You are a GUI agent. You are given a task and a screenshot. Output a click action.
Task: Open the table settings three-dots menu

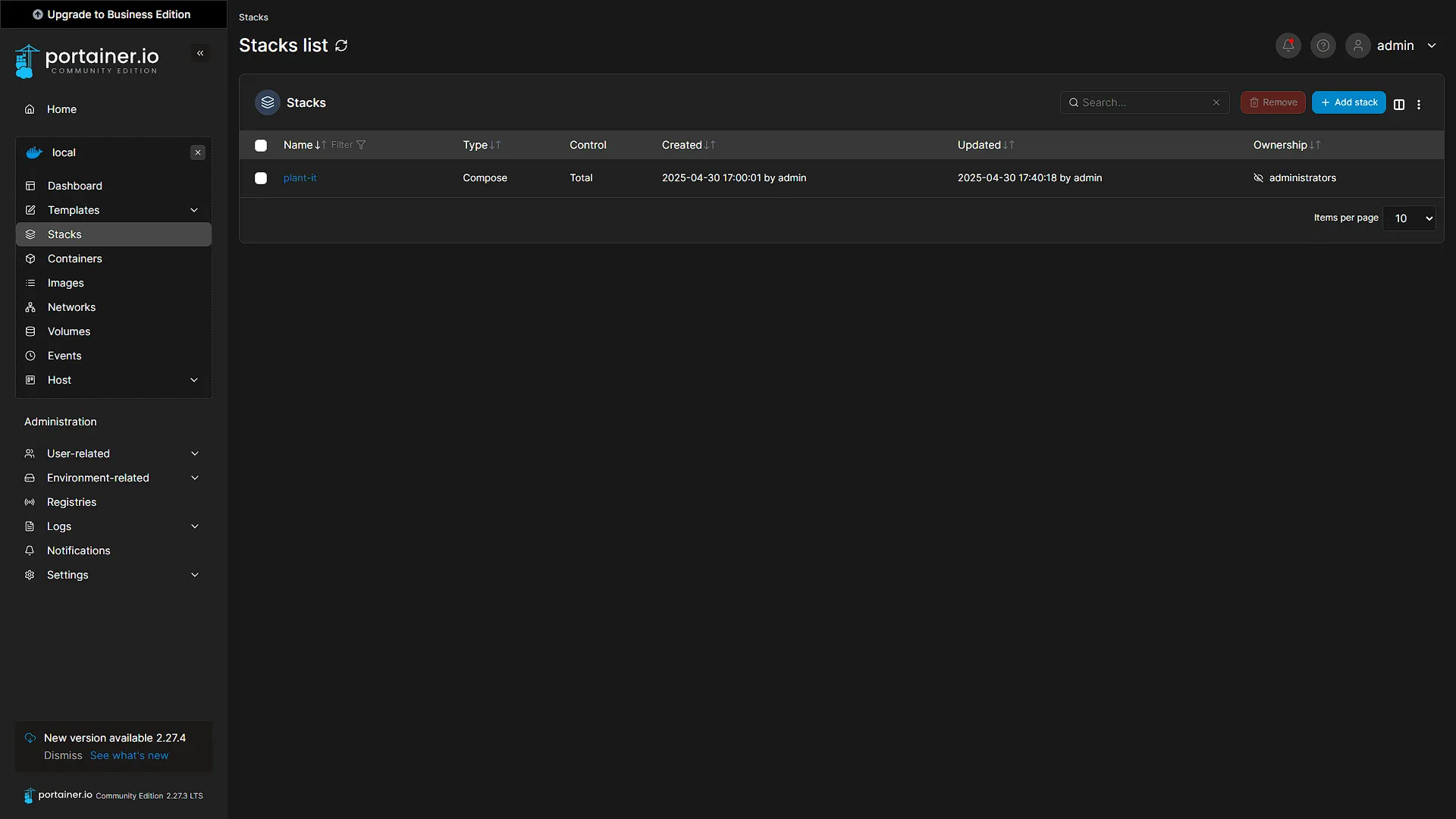tap(1419, 105)
